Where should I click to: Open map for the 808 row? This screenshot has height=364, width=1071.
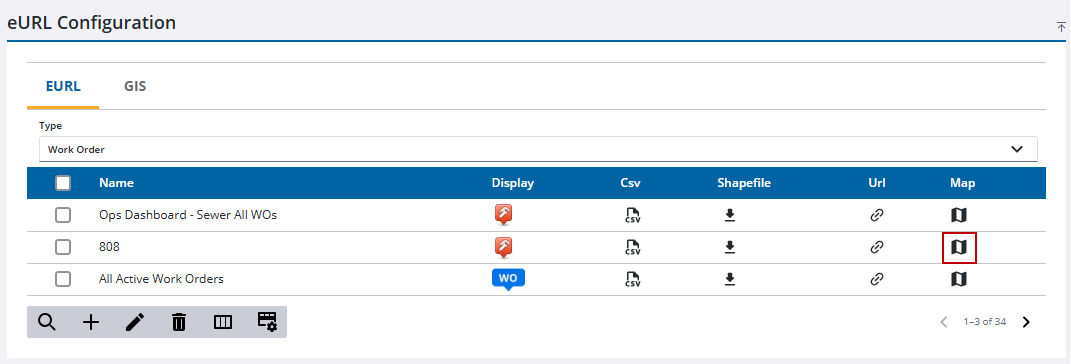(x=959, y=247)
